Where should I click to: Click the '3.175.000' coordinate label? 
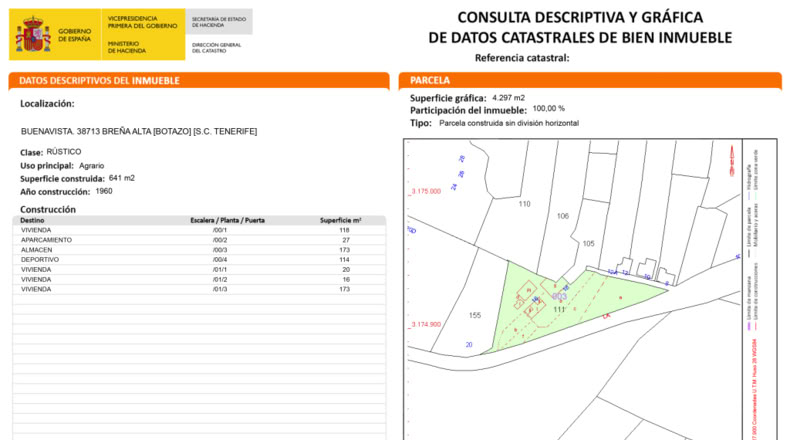426,192
